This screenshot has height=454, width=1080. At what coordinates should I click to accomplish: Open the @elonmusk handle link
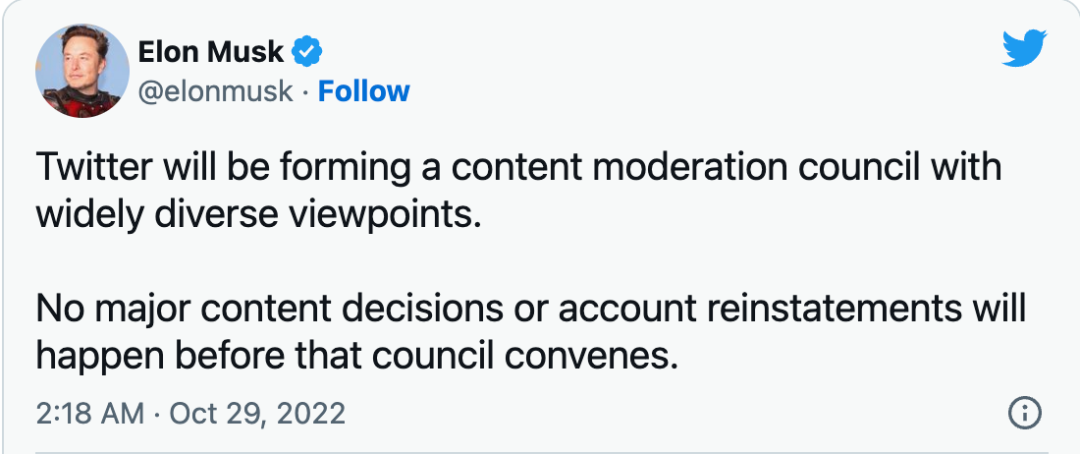click(x=215, y=91)
